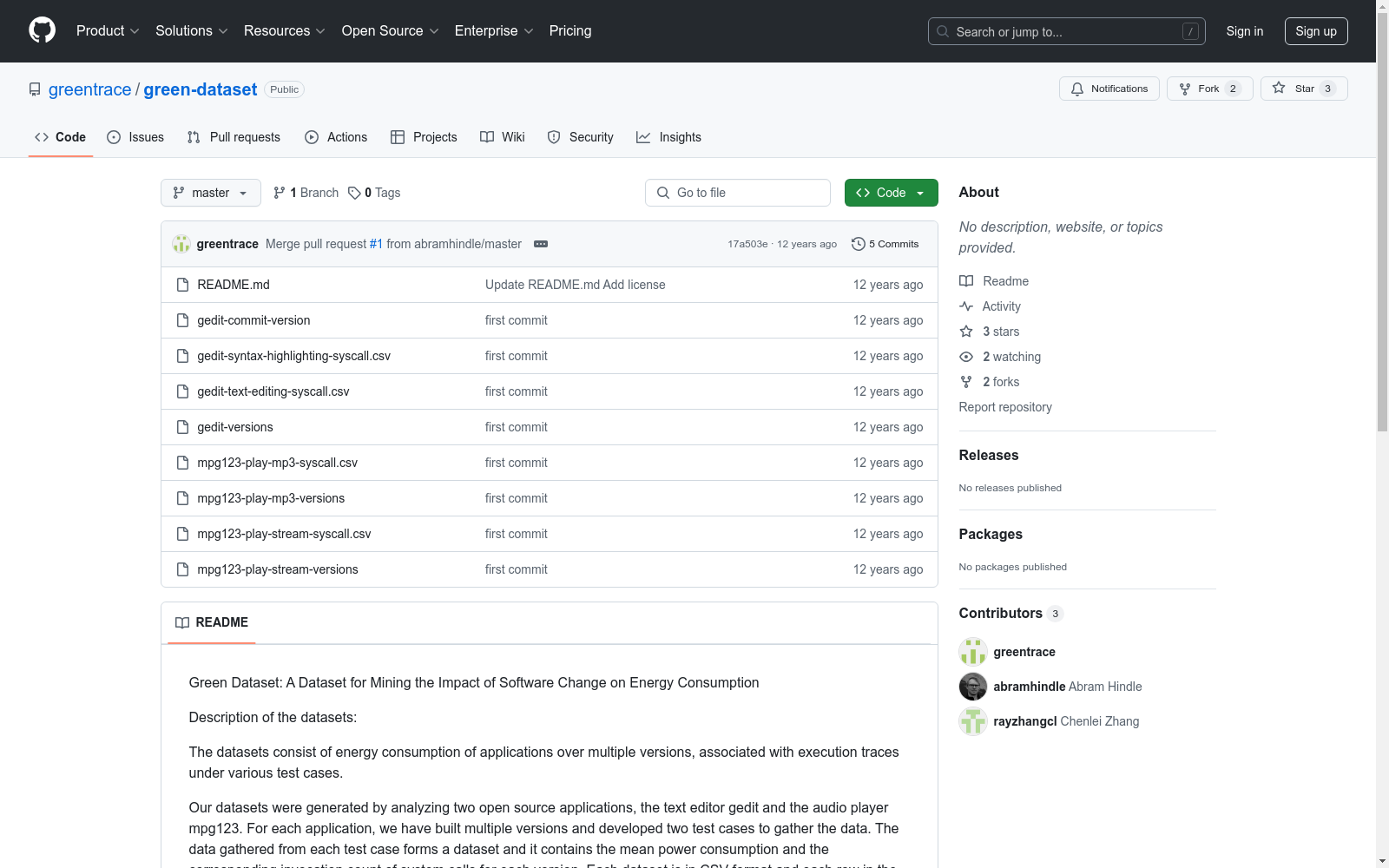Viewport: 1389px width, 868px height.
Task: Click the greentrace contributor avatar
Action: point(973,652)
